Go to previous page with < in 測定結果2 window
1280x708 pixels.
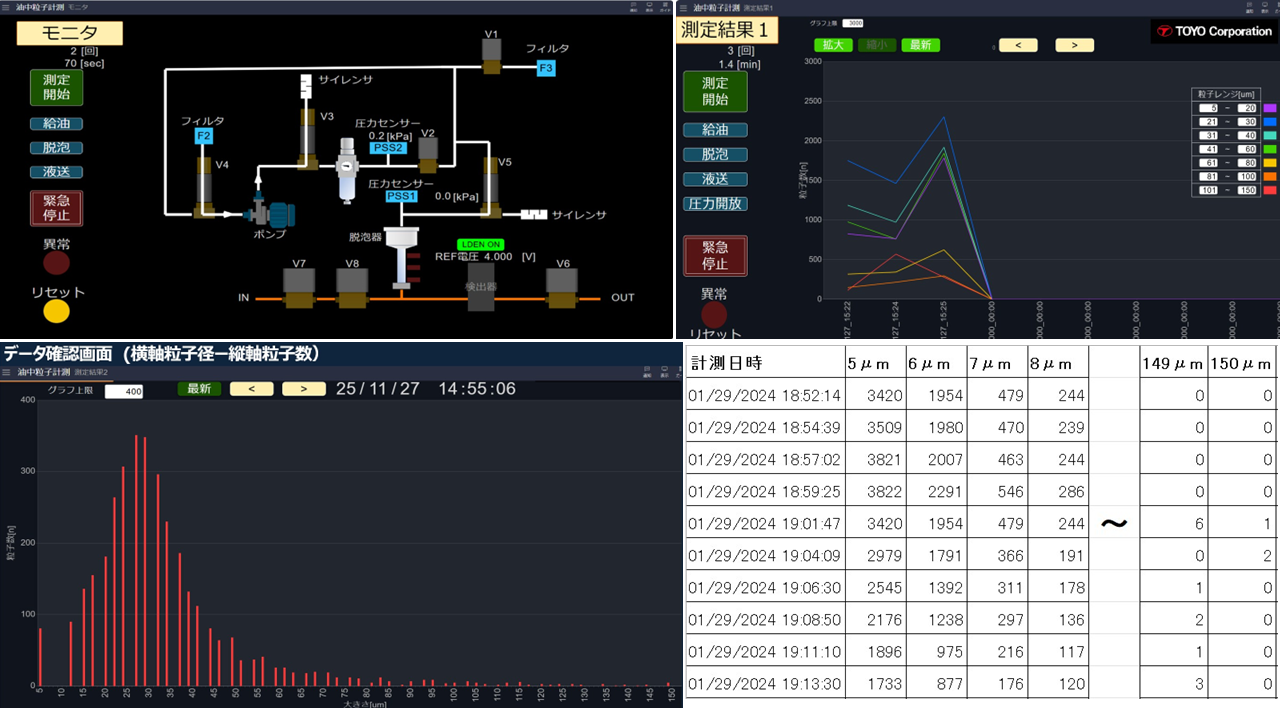click(x=250, y=389)
